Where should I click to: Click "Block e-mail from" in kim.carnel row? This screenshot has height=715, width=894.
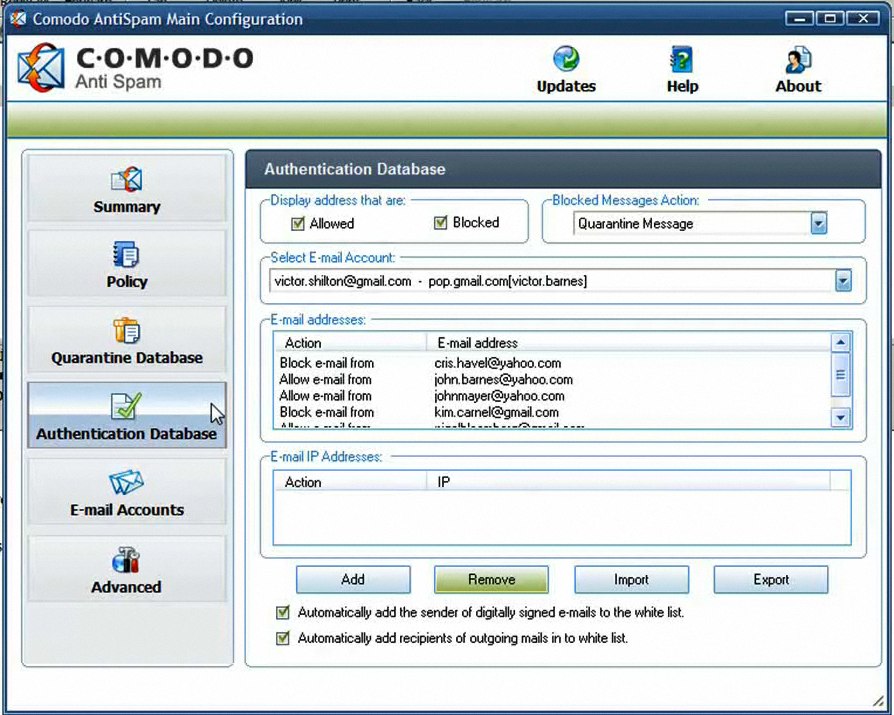327,412
